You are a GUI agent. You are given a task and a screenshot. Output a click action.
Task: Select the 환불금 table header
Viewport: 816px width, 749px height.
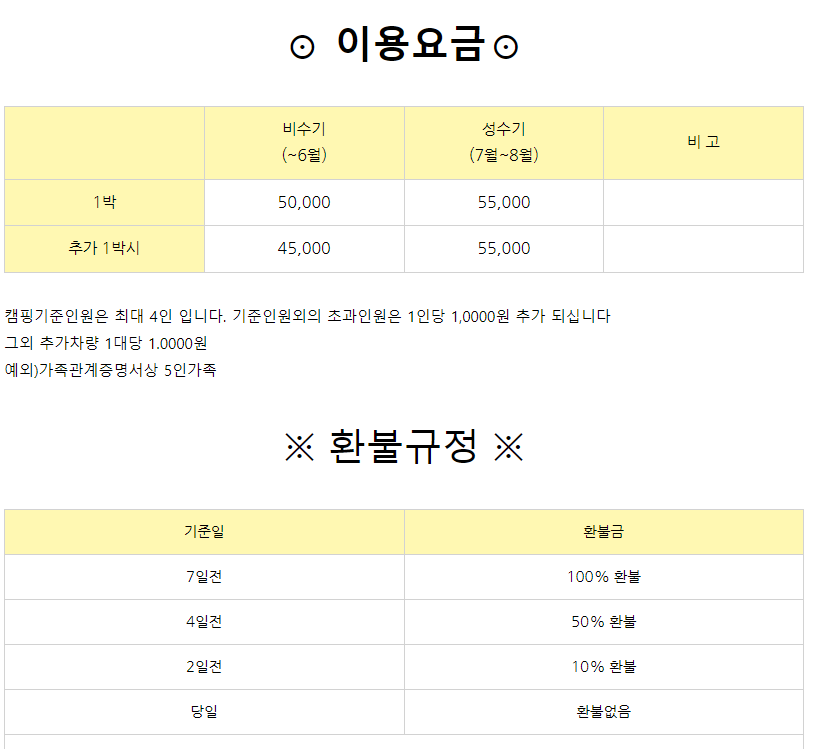click(x=609, y=532)
